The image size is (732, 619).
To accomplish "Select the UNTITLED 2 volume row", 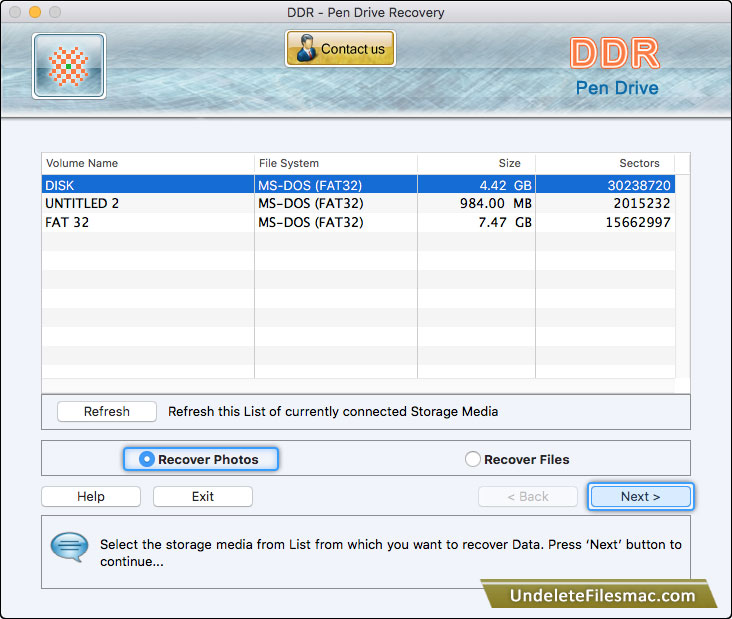I will coord(358,204).
